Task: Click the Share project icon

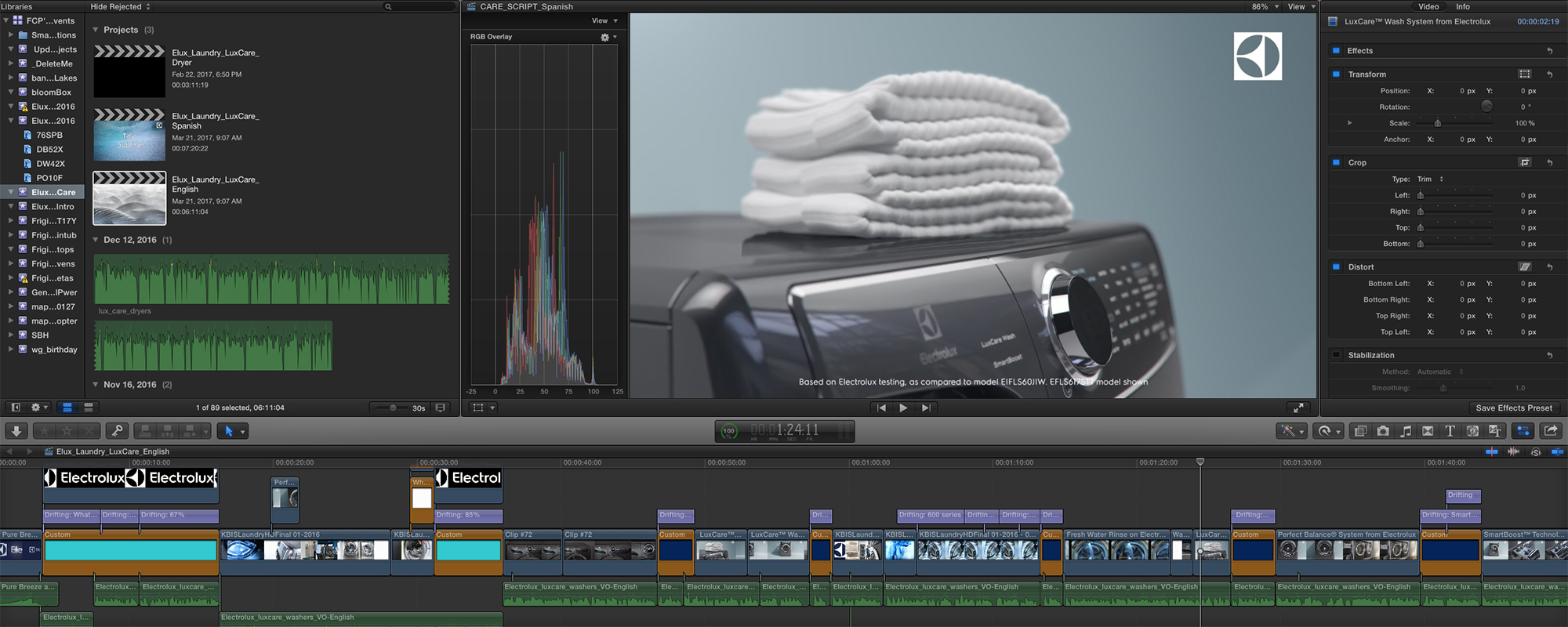Action: tap(1551, 431)
